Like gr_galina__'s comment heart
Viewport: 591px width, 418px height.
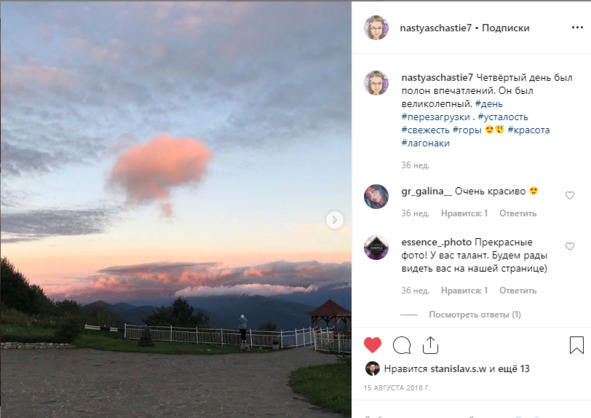coord(570,195)
